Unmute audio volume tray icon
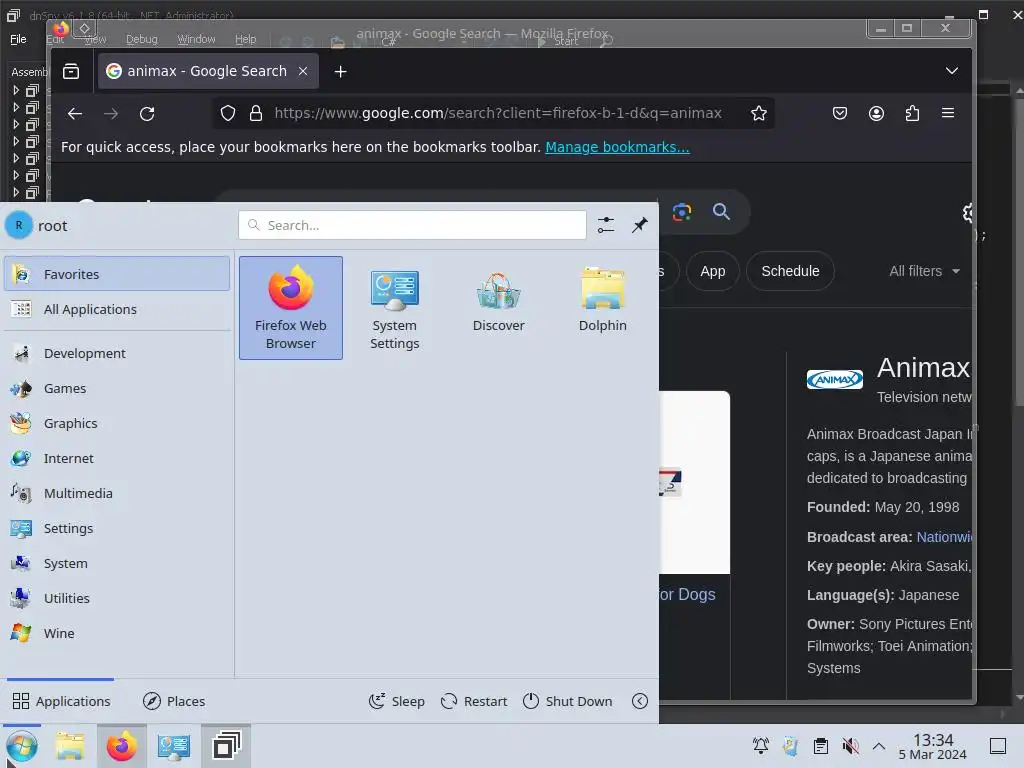 (x=850, y=746)
